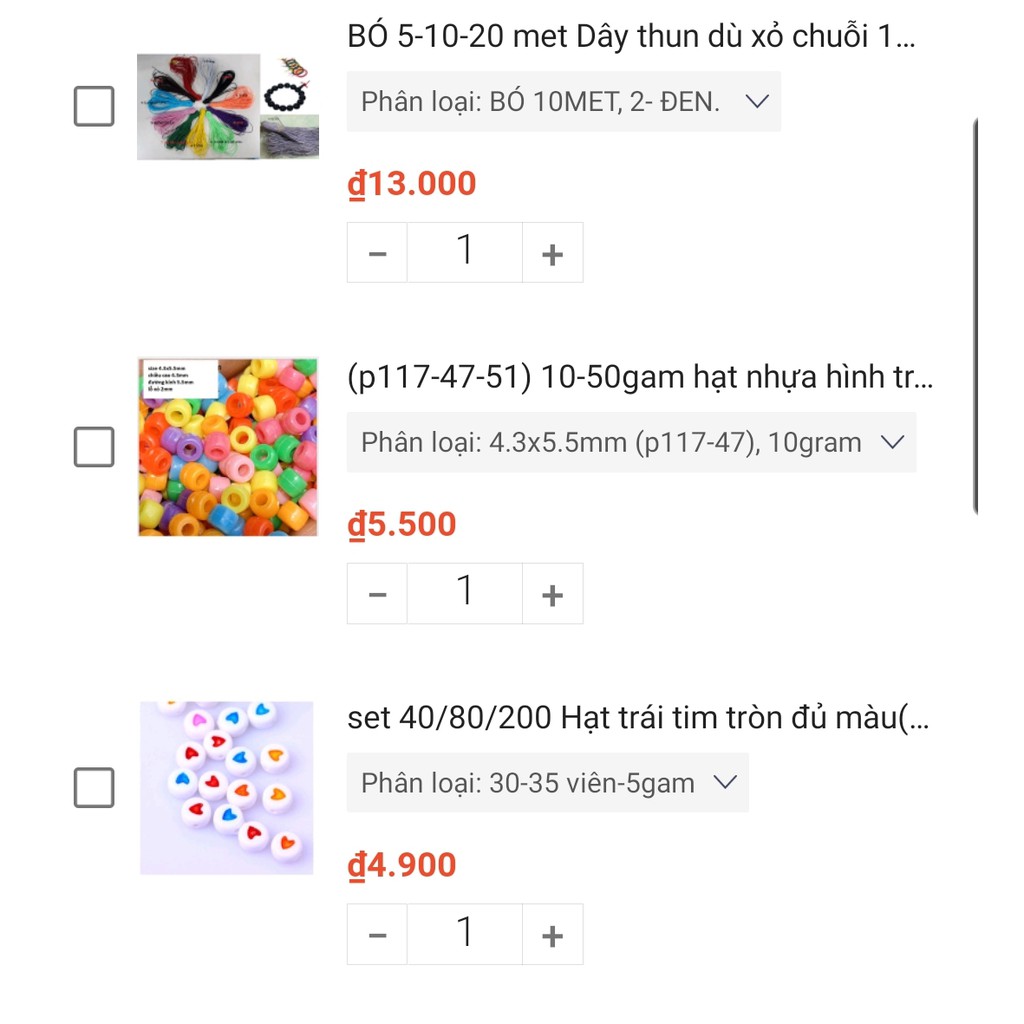Check the heart beads set for purchase
The width and height of the screenshot is (1024, 1024).
[x=93, y=788]
